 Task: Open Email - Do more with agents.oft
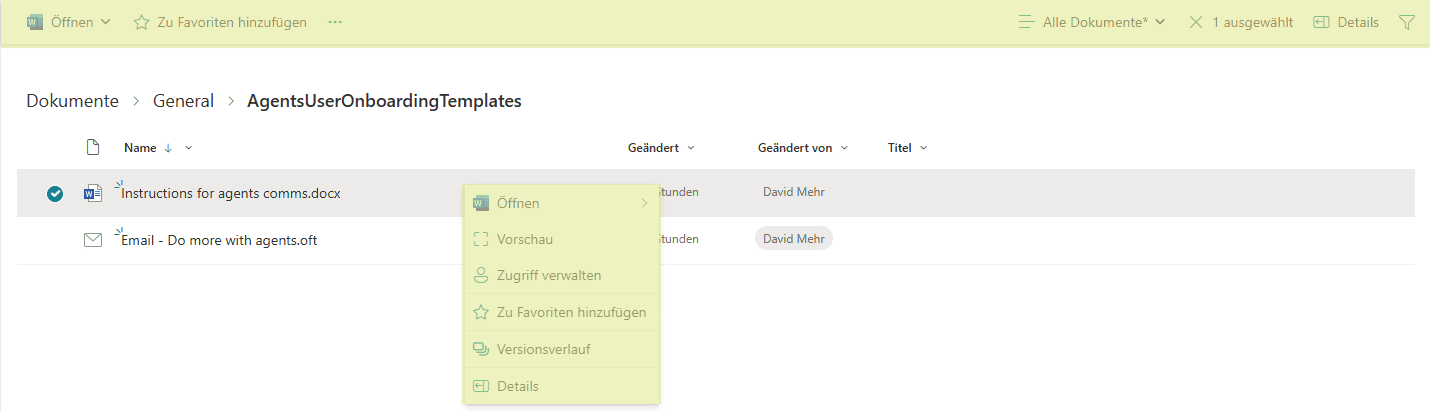point(219,240)
